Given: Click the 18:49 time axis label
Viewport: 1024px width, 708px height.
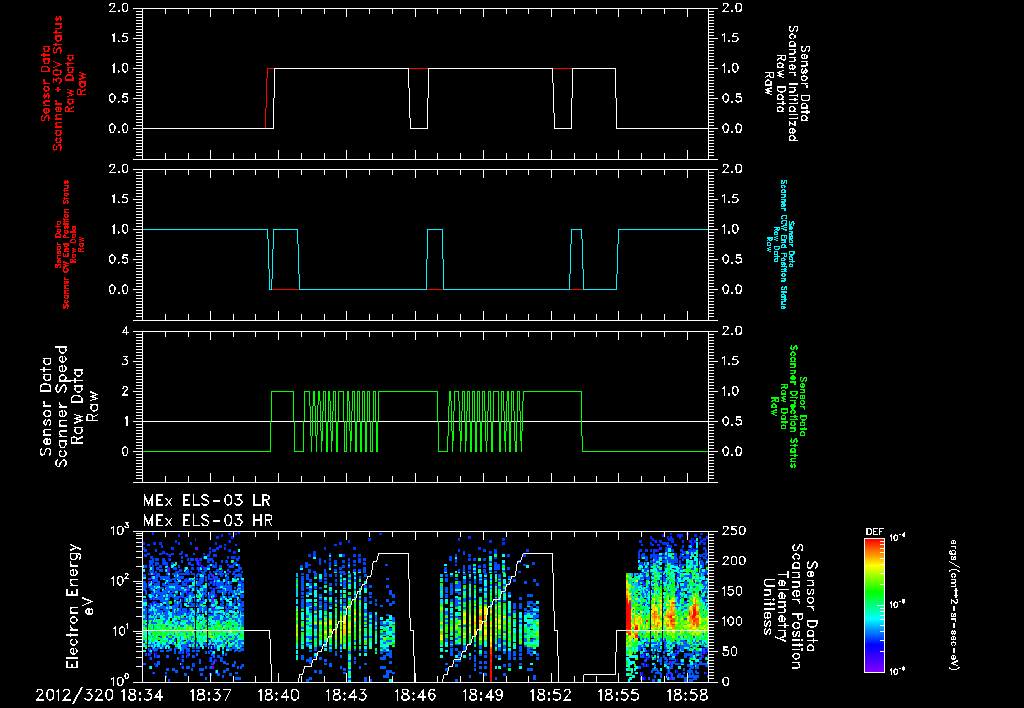Looking at the screenshot, I should click(x=483, y=696).
